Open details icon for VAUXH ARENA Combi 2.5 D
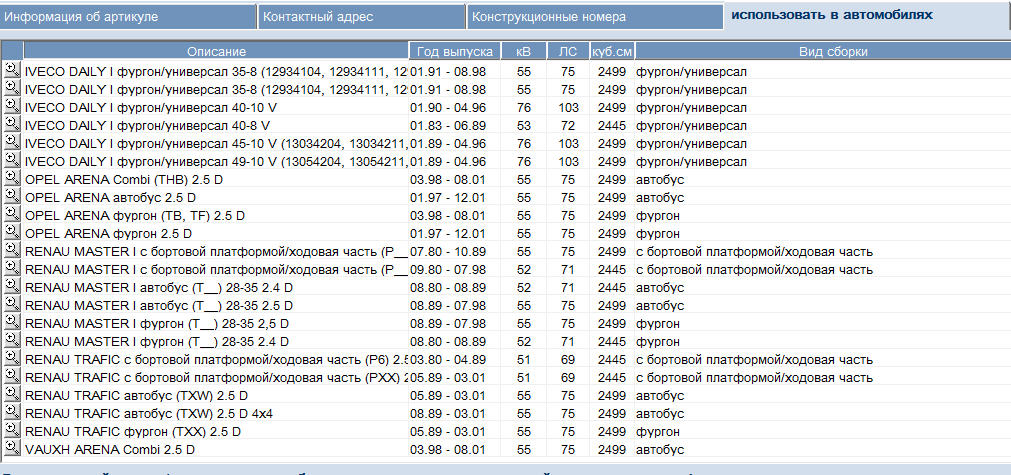 [11, 449]
